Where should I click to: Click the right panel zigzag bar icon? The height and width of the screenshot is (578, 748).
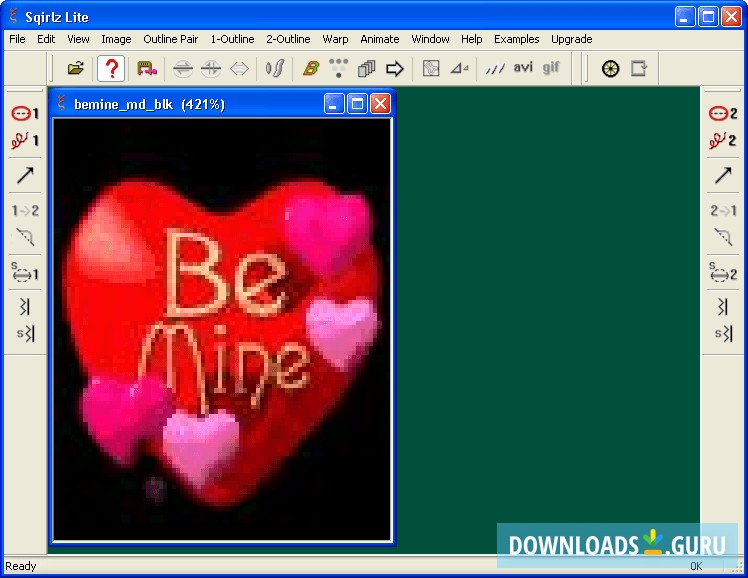click(x=723, y=307)
